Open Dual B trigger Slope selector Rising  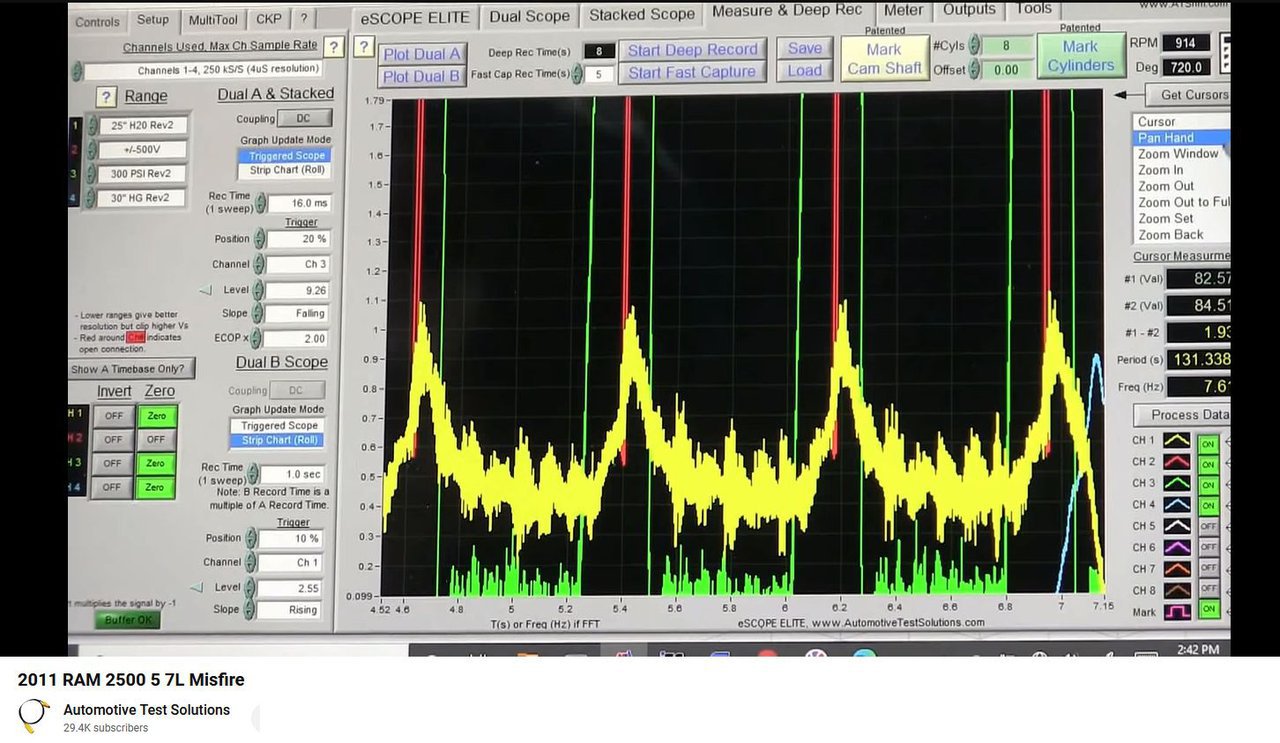pyautogui.click(x=291, y=610)
